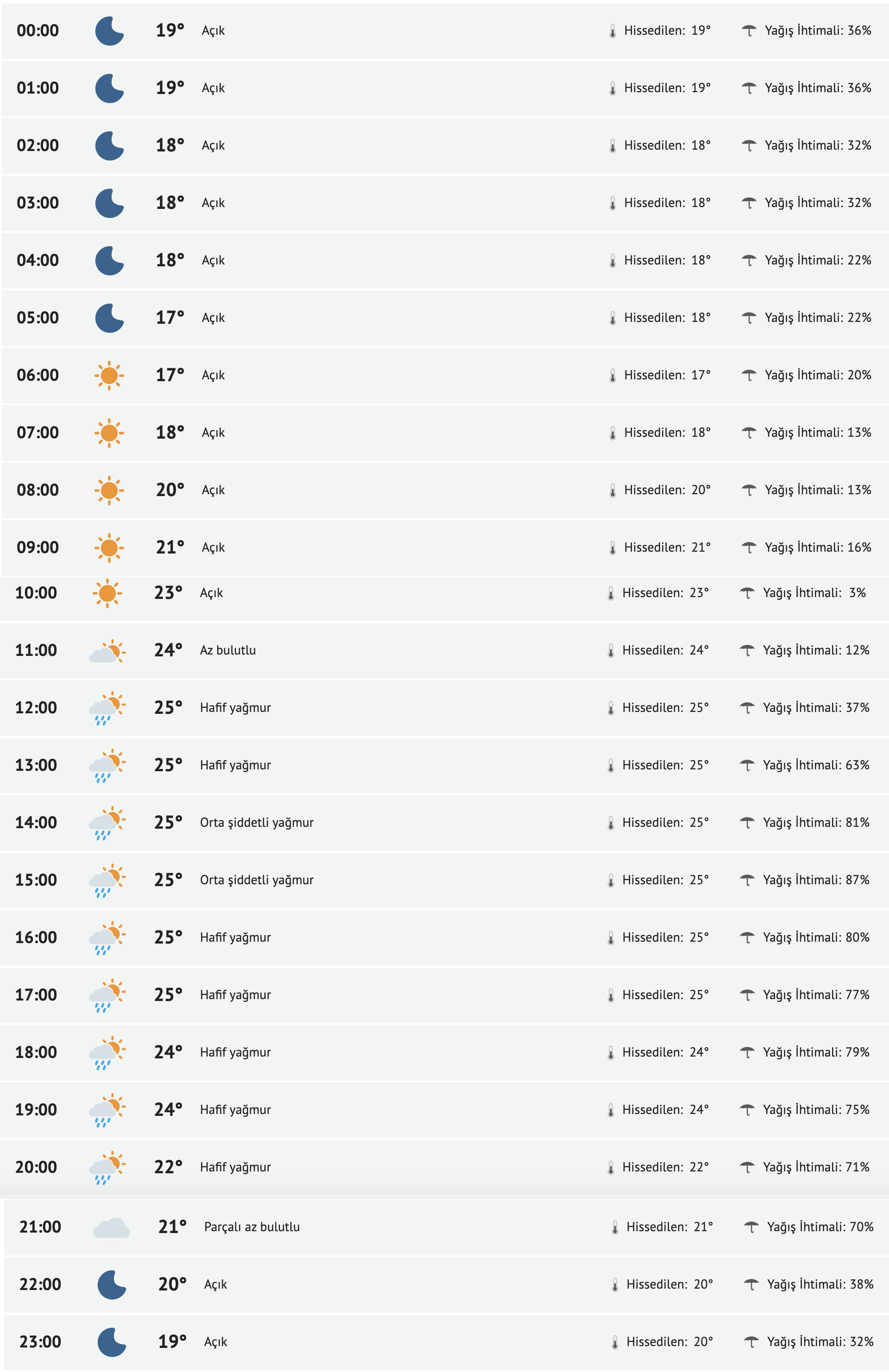Click 'Yağış İhtimali: 87%' text
Screen dimensions: 889x1372
tap(816, 880)
